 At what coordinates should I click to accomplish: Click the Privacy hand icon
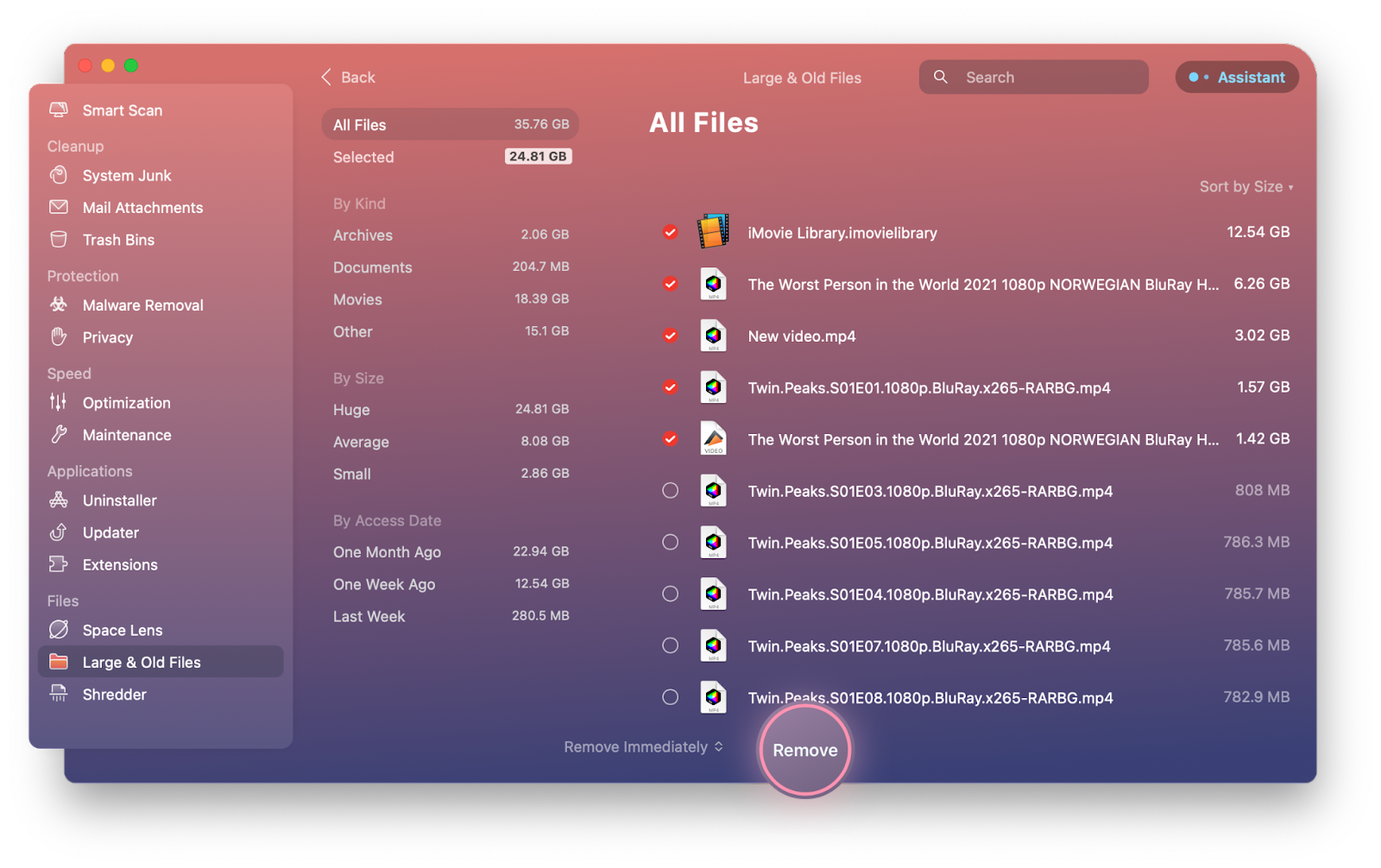[x=59, y=337]
